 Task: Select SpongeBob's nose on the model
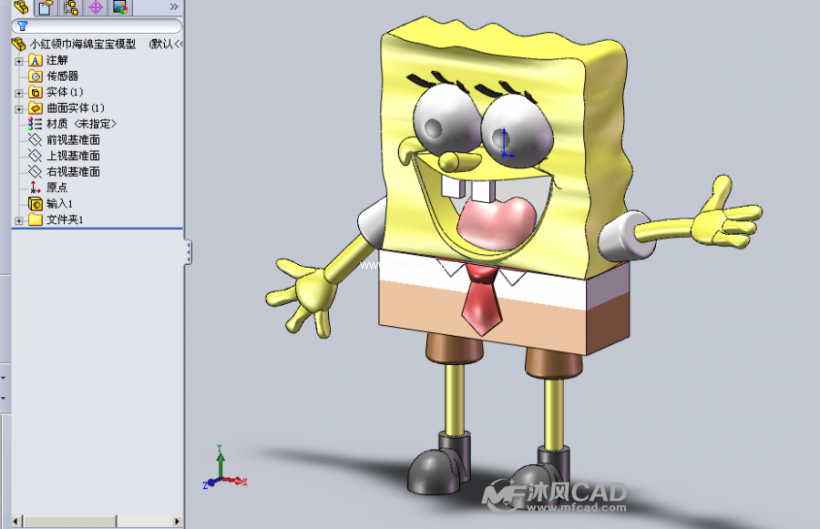point(459,161)
